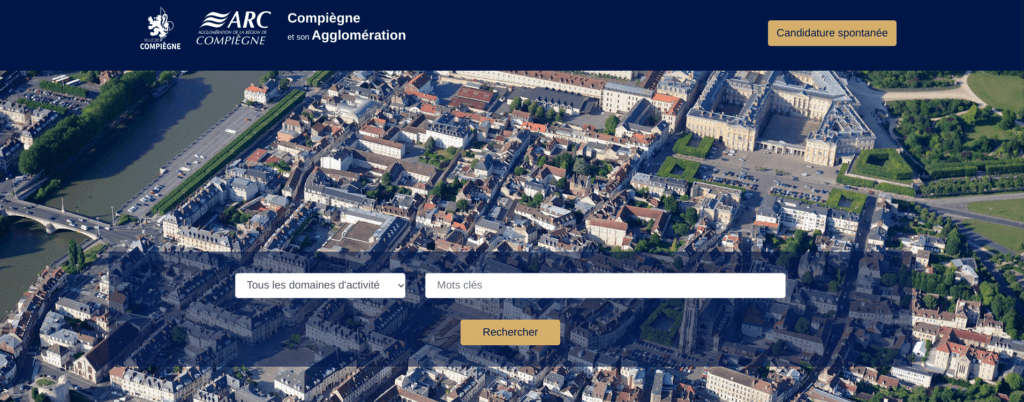Screen dimensions: 1024x402
Task: Click the Rechercher button
Action: pyautogui.click(x=510, y=332)
